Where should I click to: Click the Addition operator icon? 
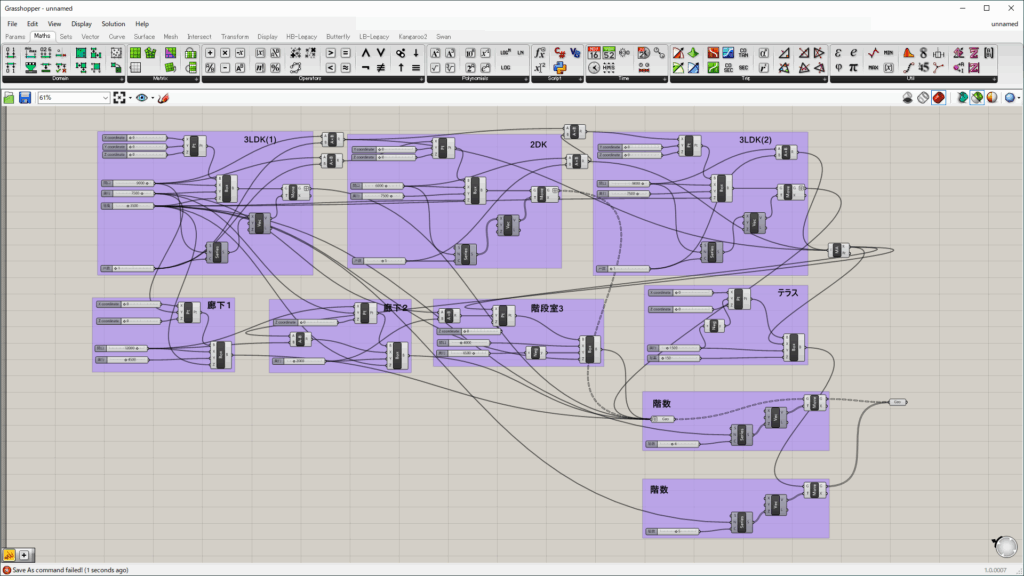(x=209, y=52)
